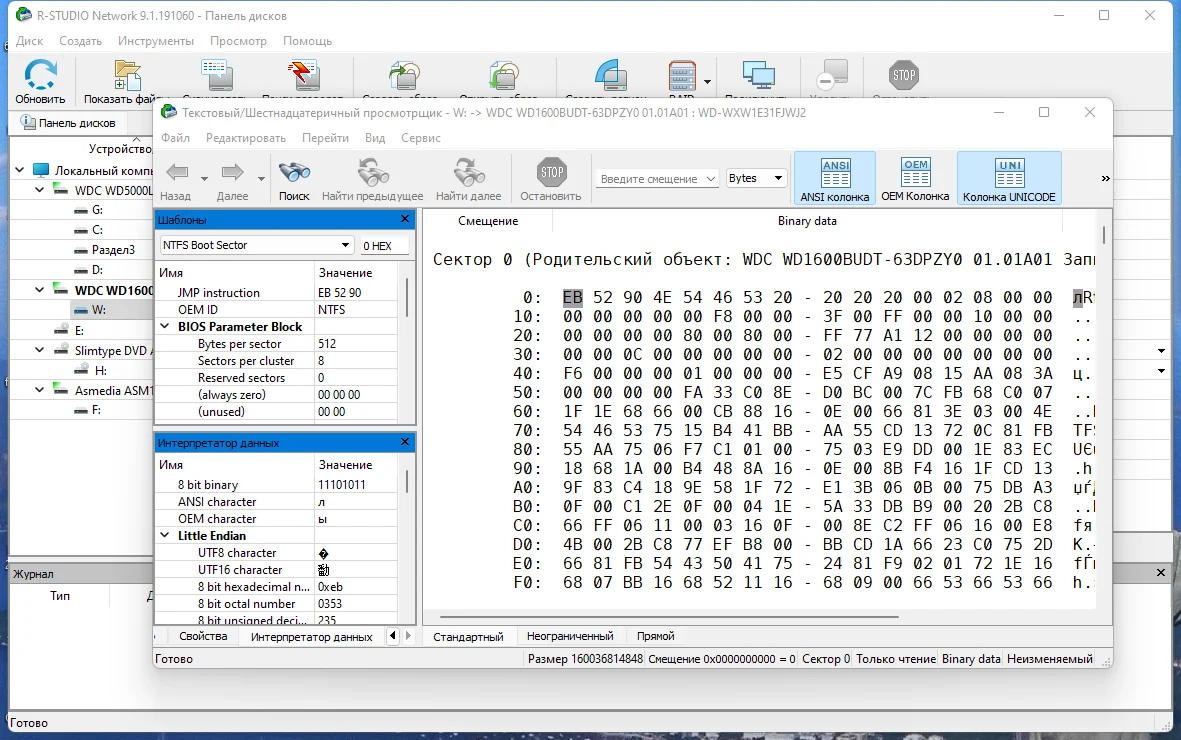Select drive W: in device tree

[99, 310]
